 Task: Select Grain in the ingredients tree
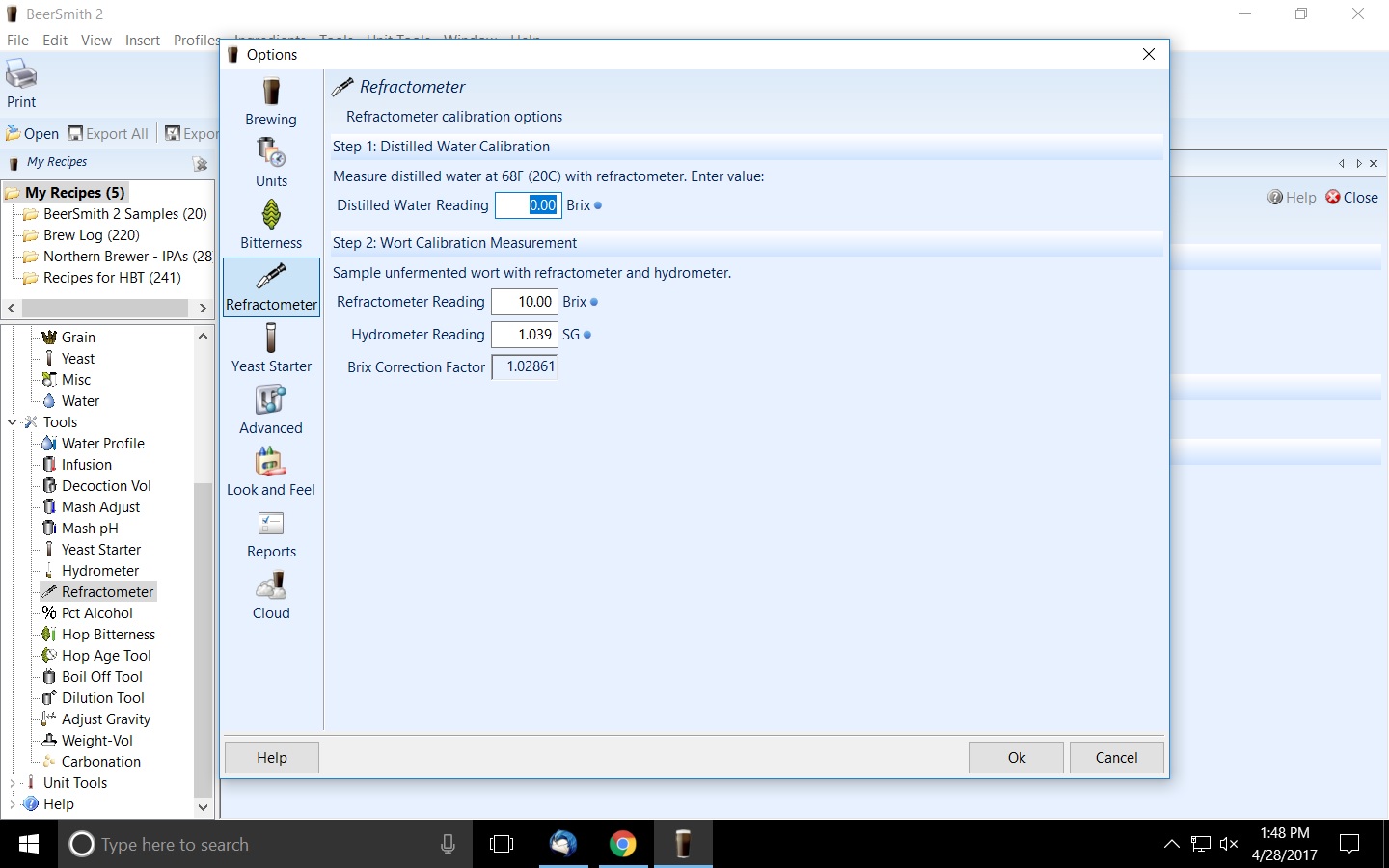[68, 338]
